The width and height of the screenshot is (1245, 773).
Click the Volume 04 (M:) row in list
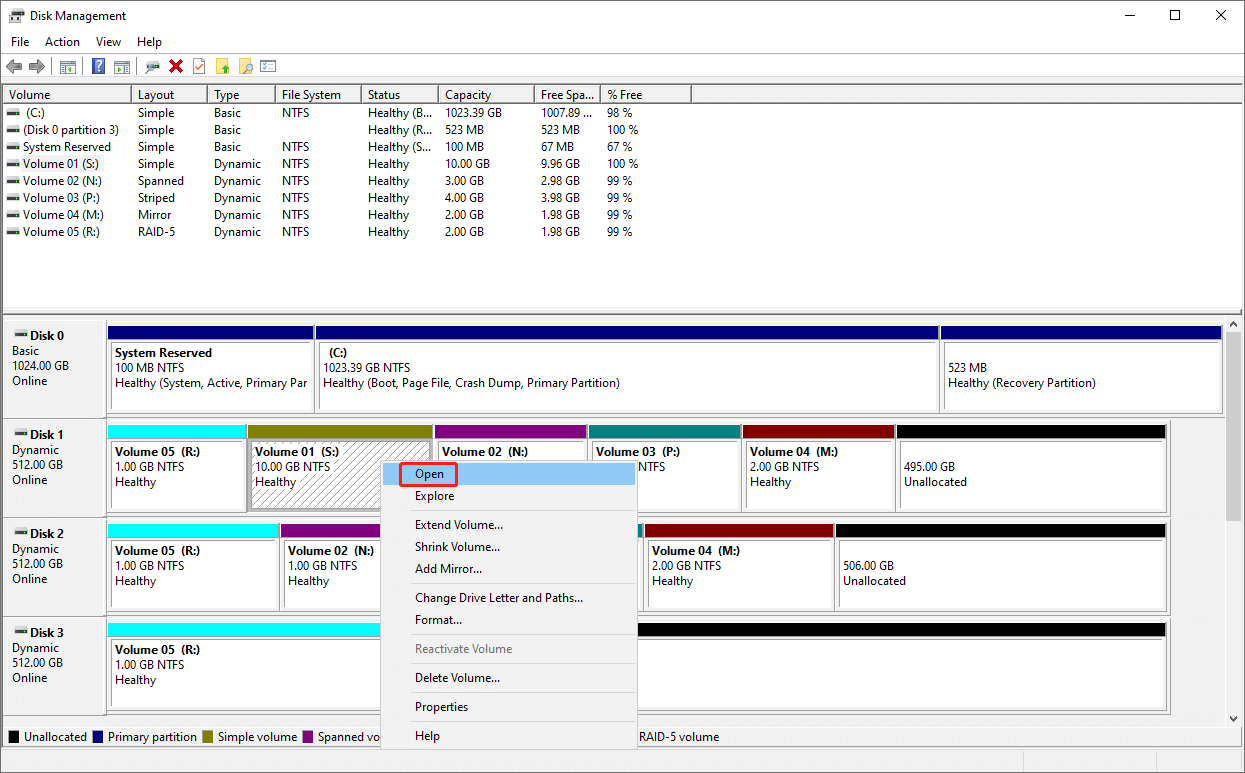pyautogui.click(x=347, y=215)
